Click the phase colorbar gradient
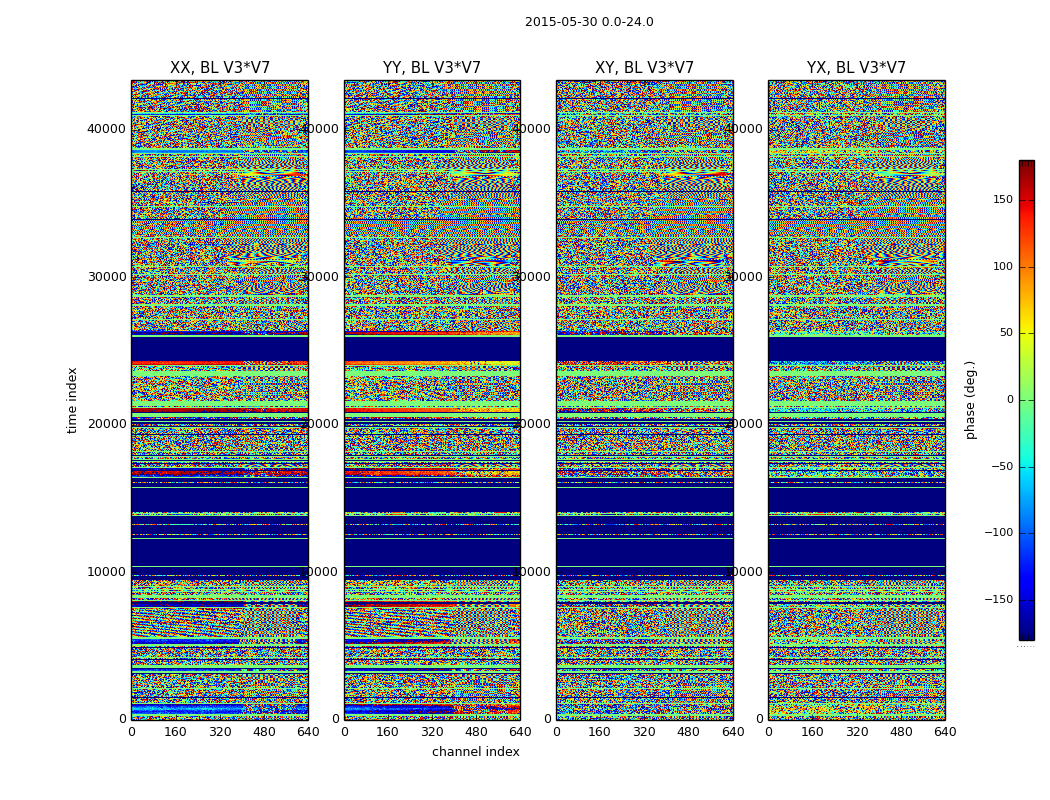This screenshot has height=800, width=1050. [1026, 400]
